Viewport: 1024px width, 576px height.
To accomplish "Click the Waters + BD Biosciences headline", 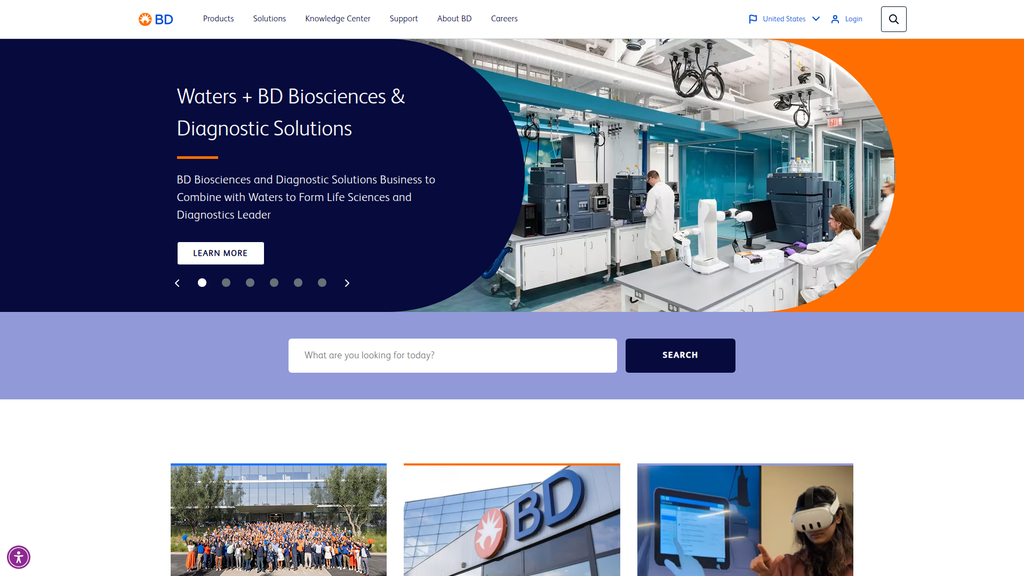I will pos(291,112).
